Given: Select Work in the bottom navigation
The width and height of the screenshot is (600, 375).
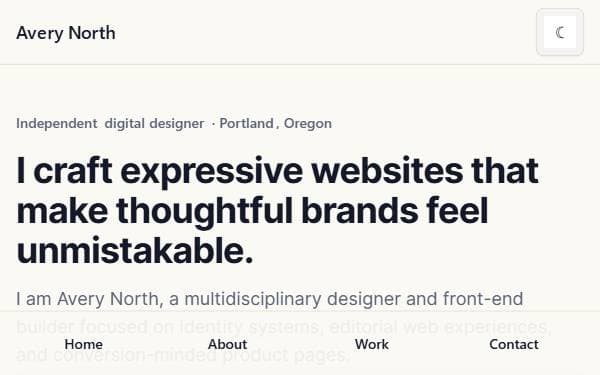Looking at the screenshot, I should coord(372,344).
